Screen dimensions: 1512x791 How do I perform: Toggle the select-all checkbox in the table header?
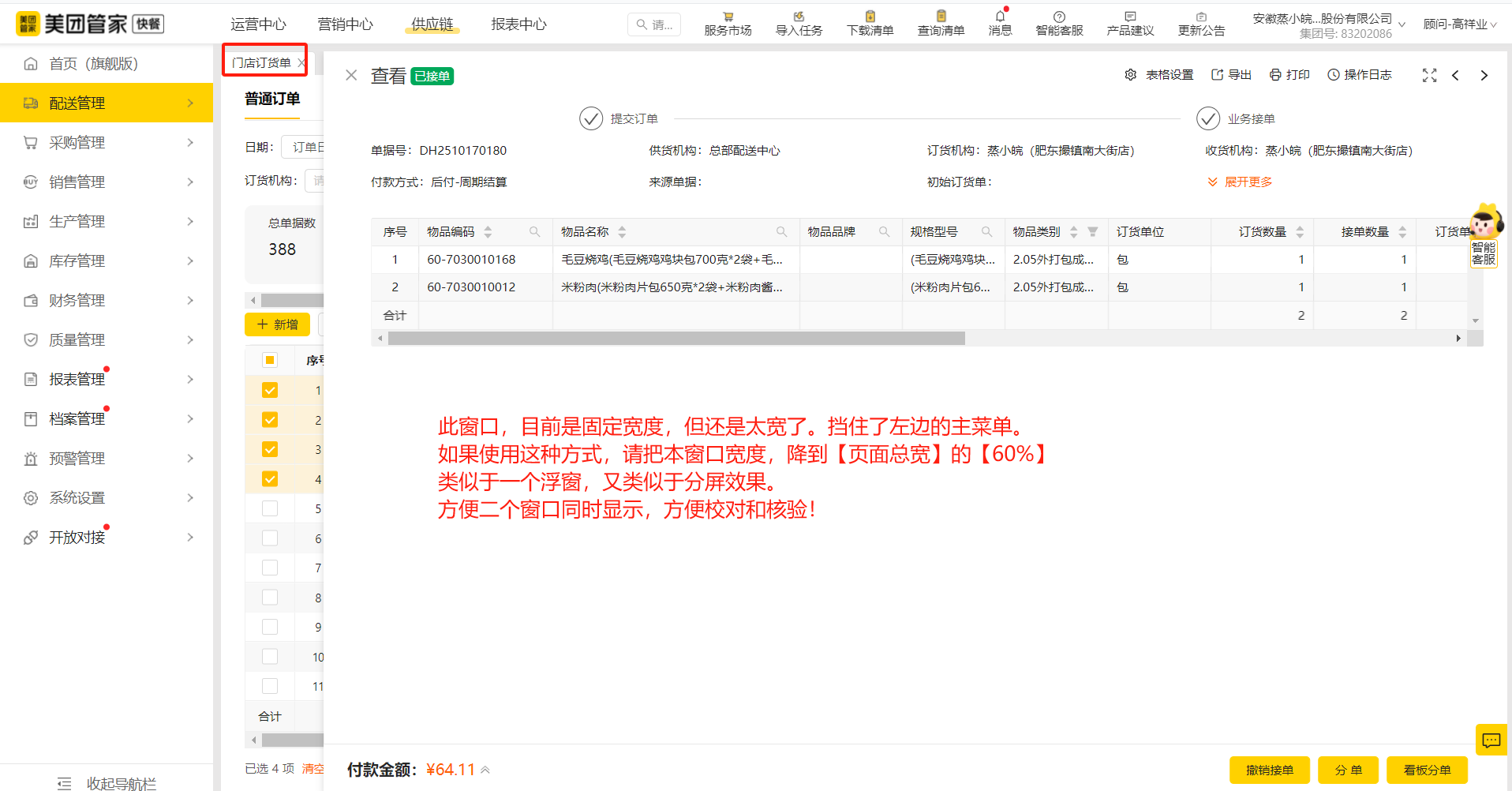pos(270,359)
